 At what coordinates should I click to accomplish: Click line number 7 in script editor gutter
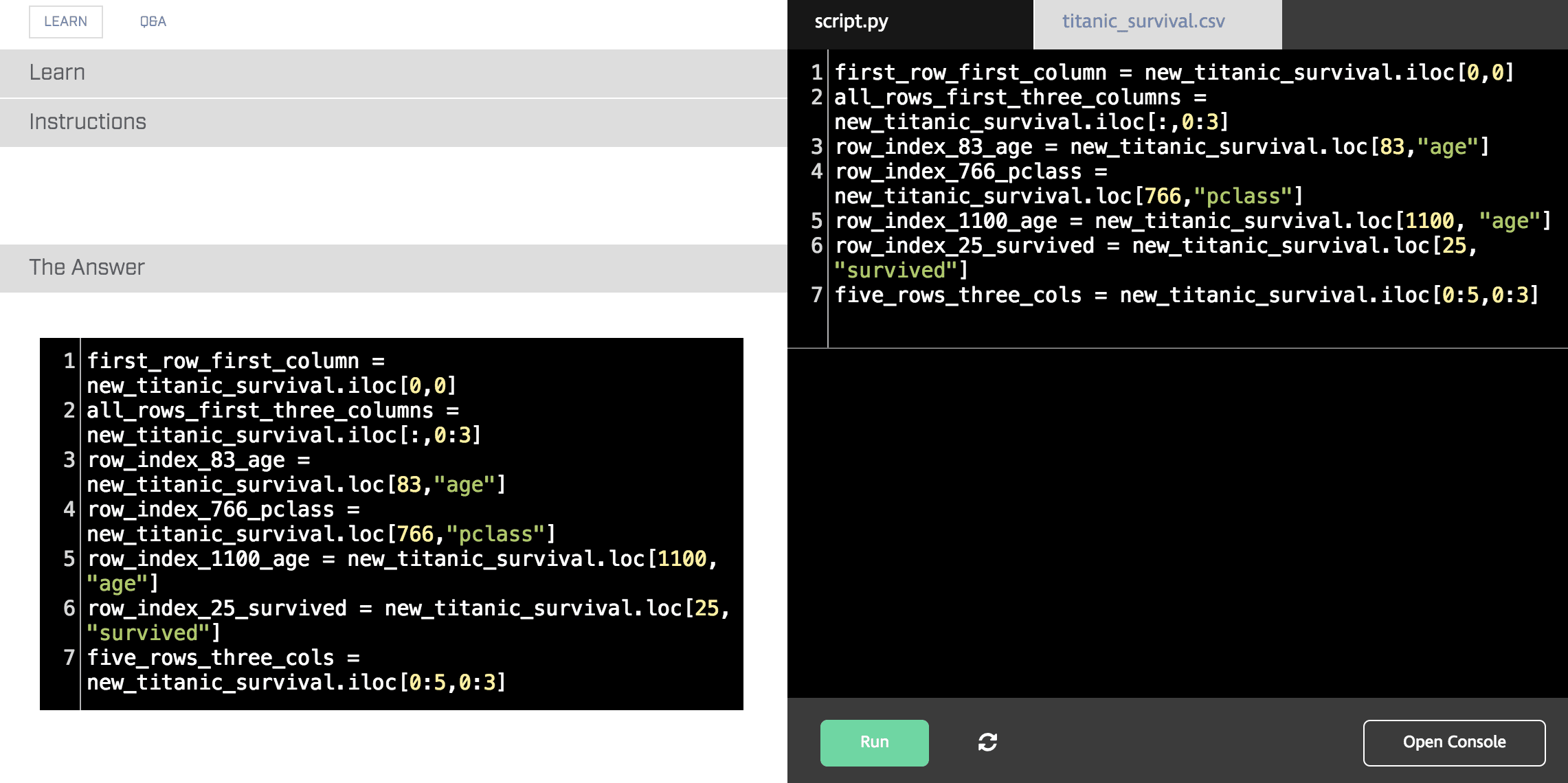(x=816, y=295)
